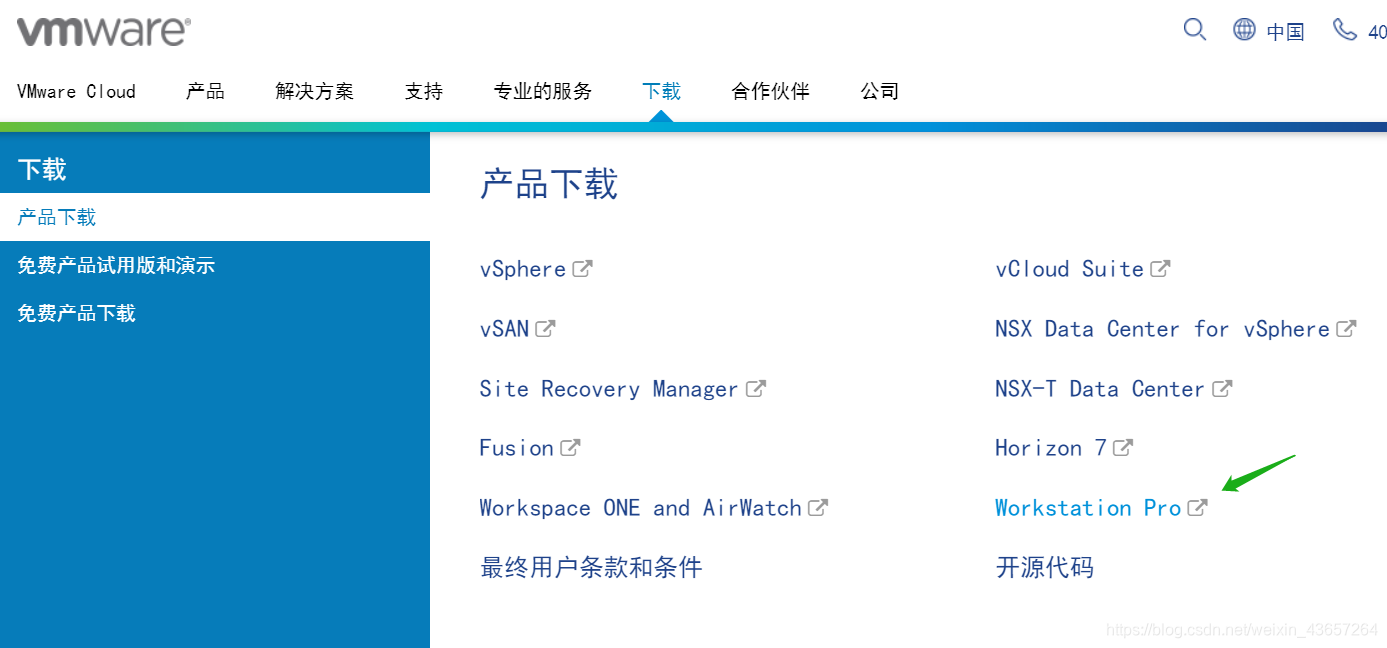Click the phone contact icon
The width and height of the screenshot is (1387, 648).
click(x=1345, y=29)
